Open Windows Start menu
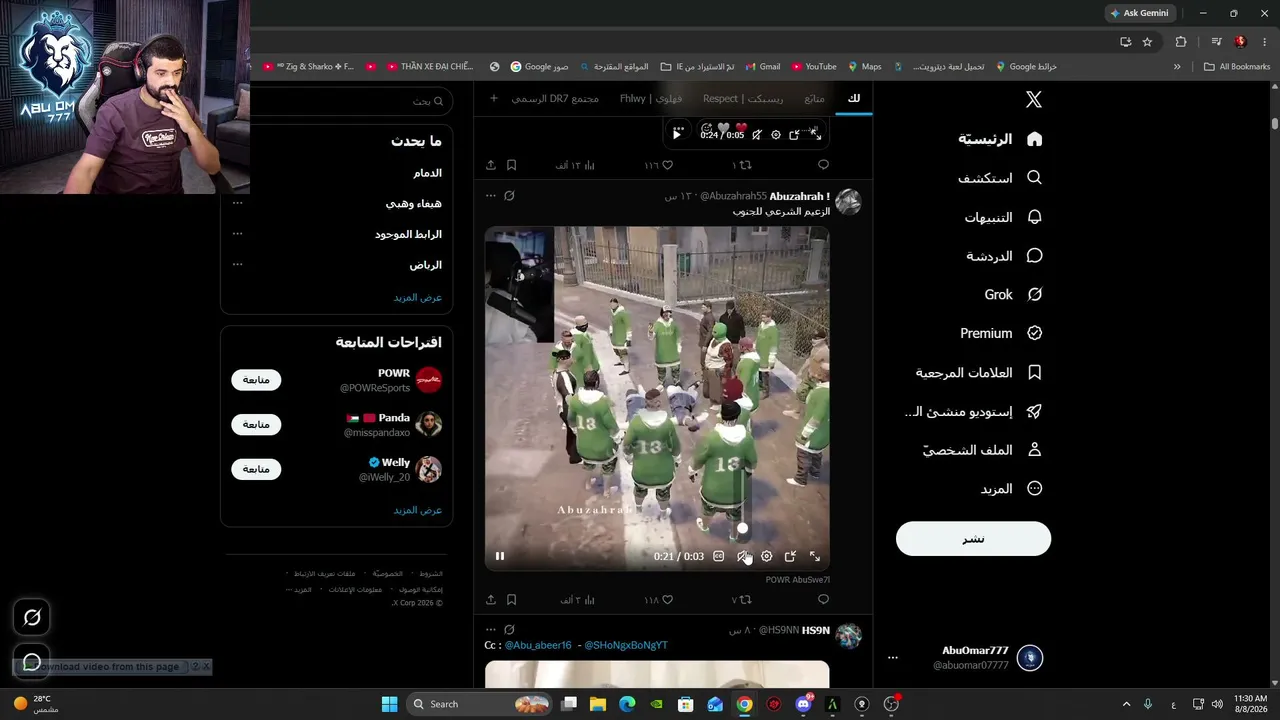Viewport: 1280px width, 720px height. click(390, 704)
